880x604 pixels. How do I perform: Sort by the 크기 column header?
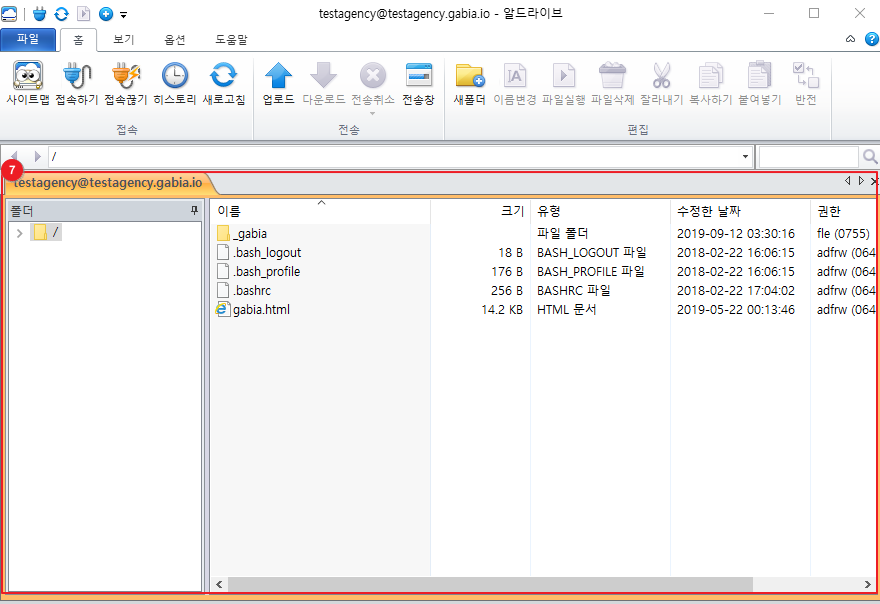coord(480,211)
